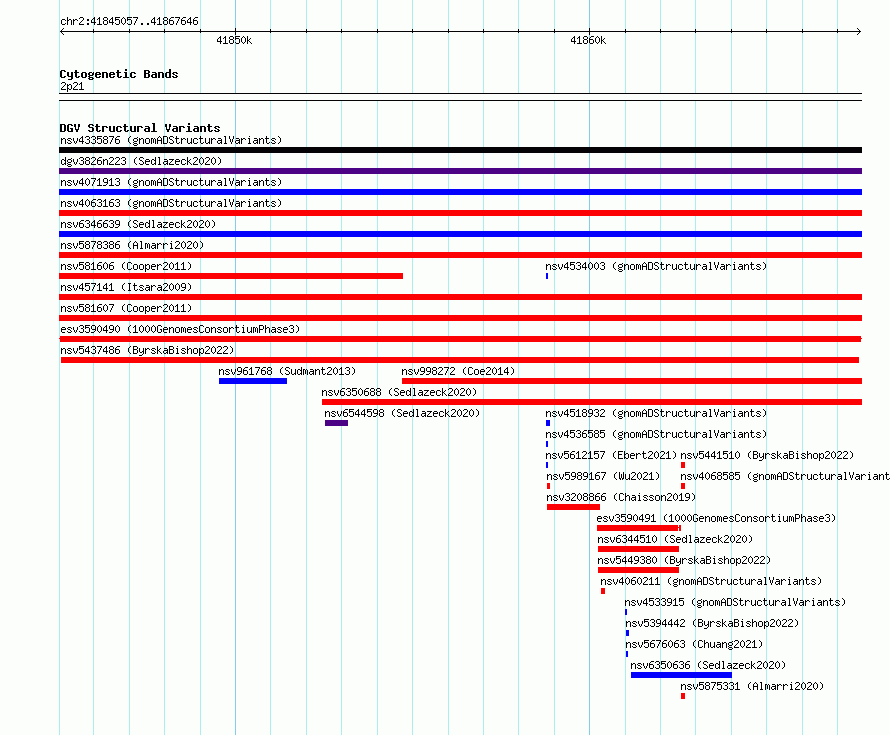Open nsv5676063 Chuang2021 entry

pyautogui.click(x=694, y=644)
